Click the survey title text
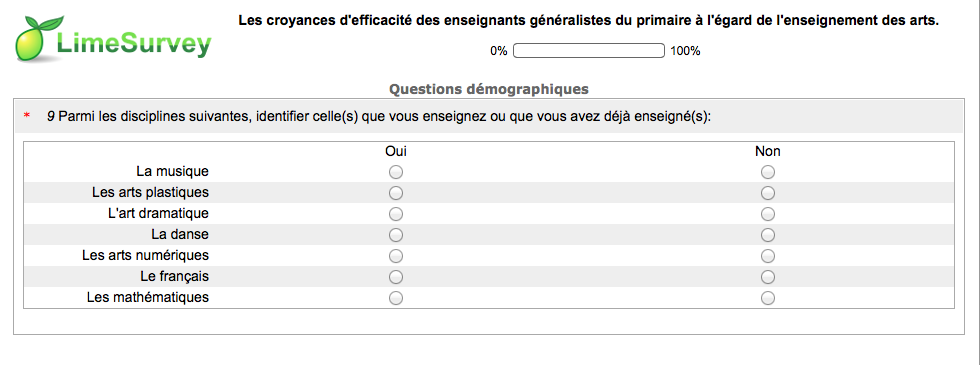Viewport: 980px width, 365px height. tap(589, 21)
